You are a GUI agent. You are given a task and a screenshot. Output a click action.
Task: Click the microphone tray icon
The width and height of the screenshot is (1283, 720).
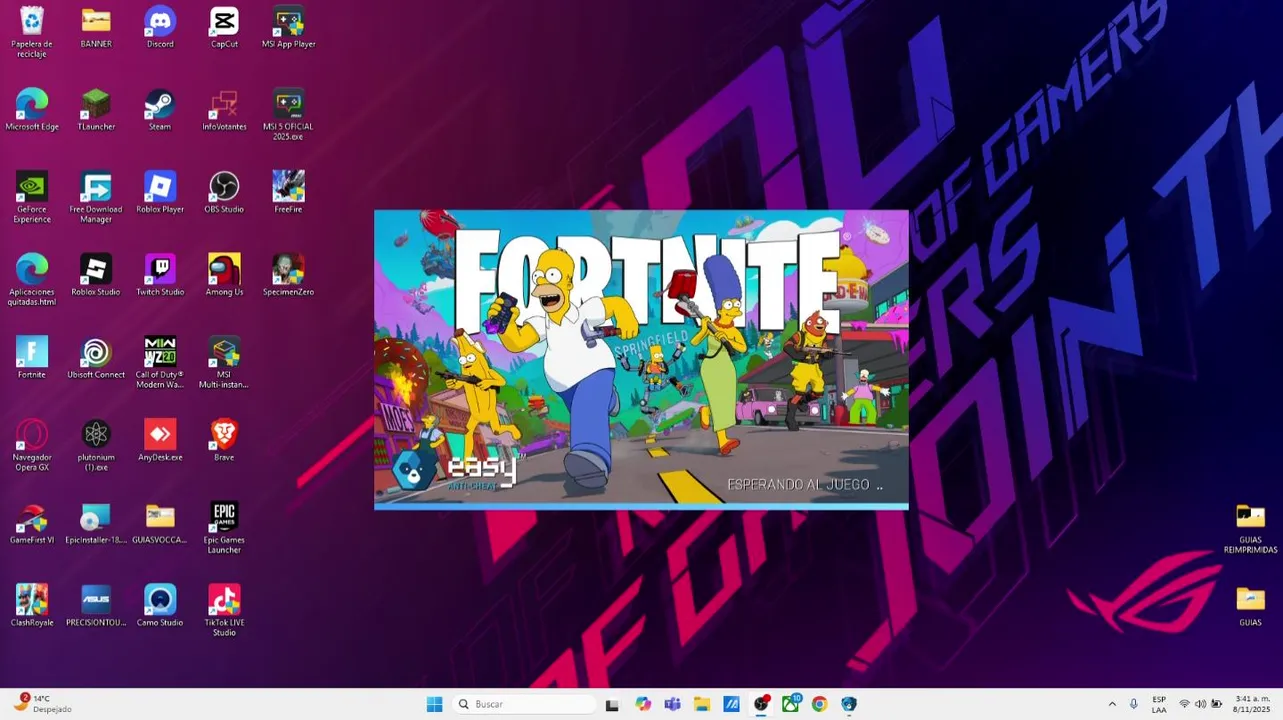click(x=1133, y=704)
